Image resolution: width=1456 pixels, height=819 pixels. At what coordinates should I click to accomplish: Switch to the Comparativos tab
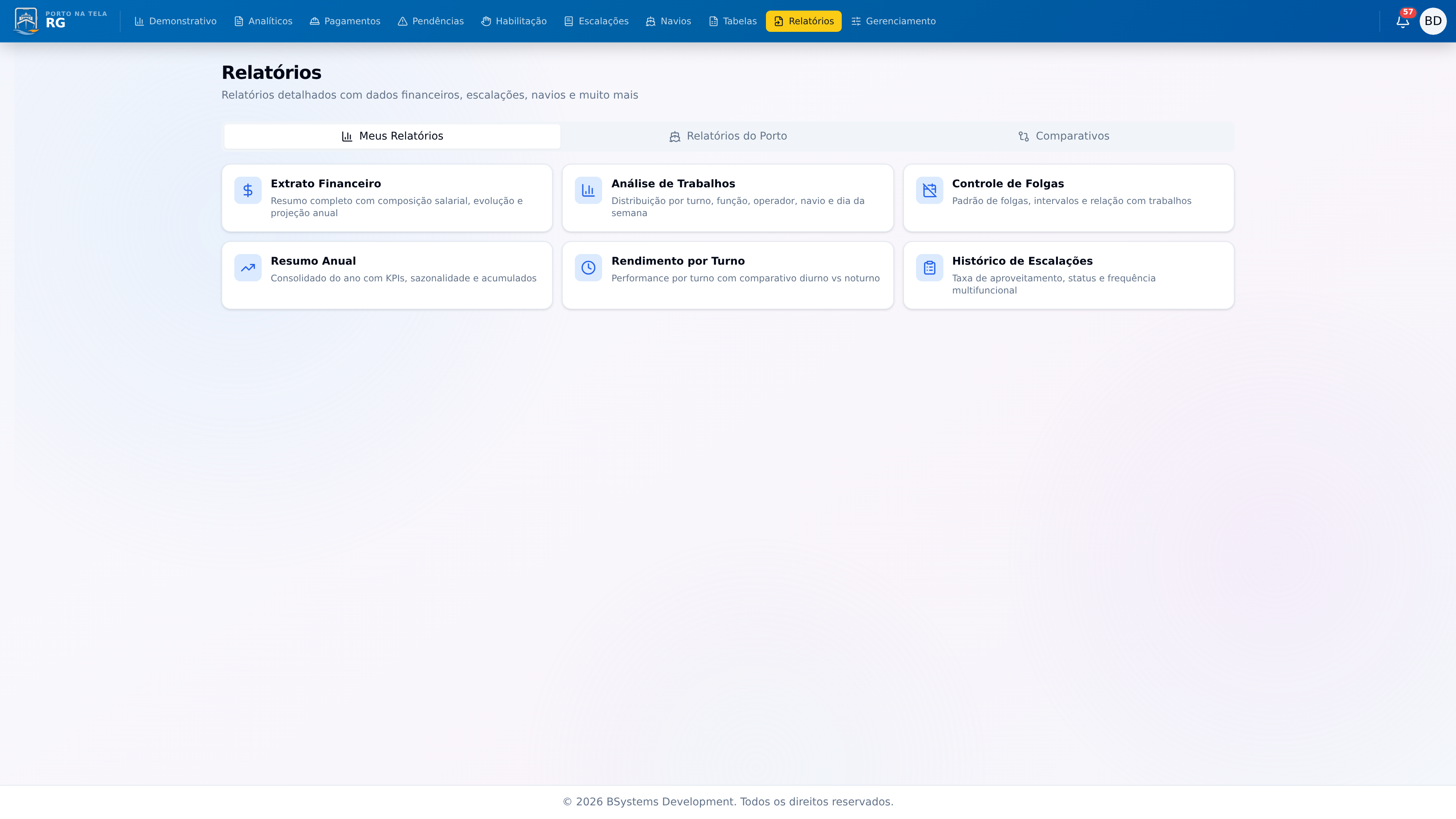[1063, 136]
